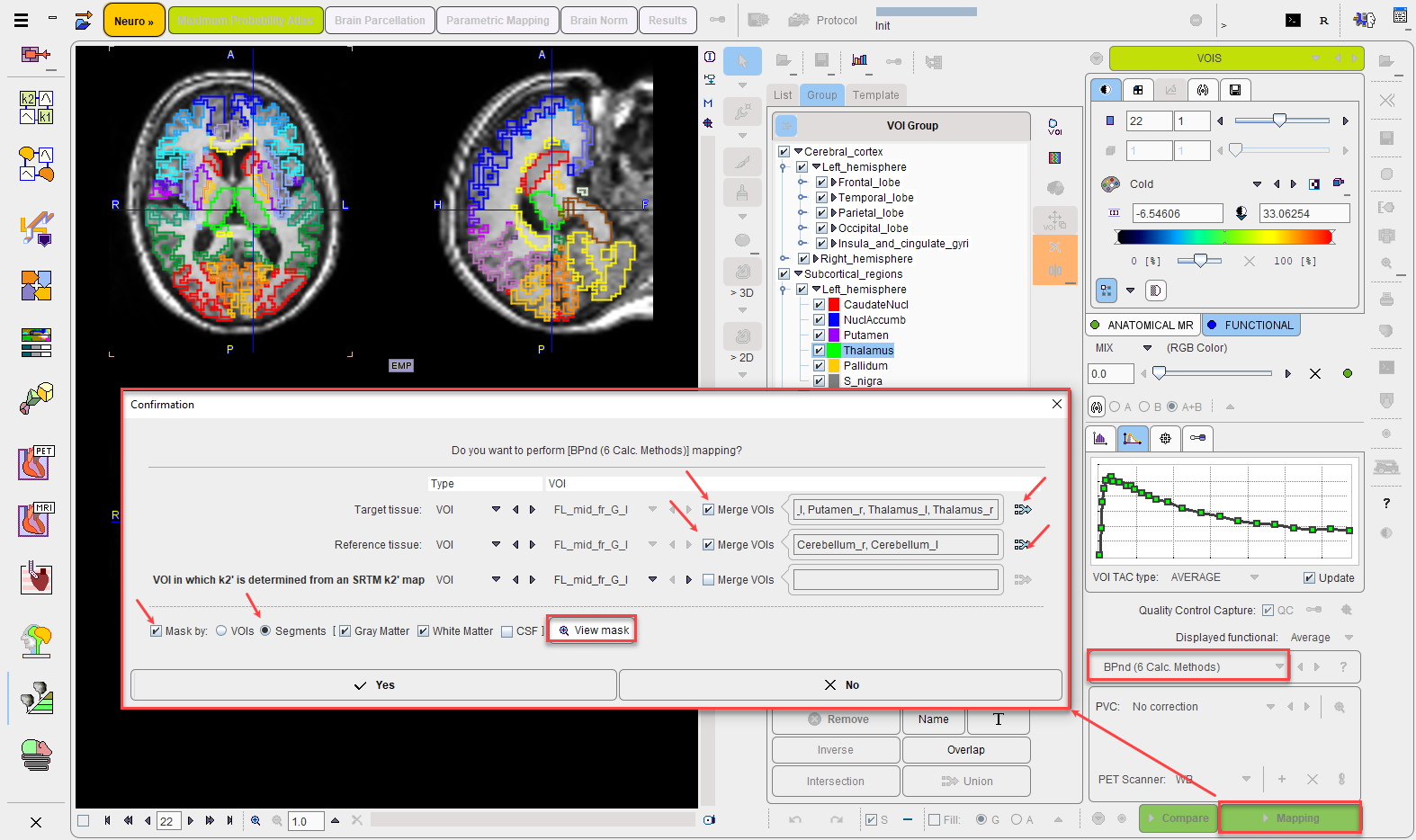Viewport: 1416px width, 840px height.
Task: Click the reference tissue VOI selection icon
Action: pyautogui.click(x=1023, y=544)
